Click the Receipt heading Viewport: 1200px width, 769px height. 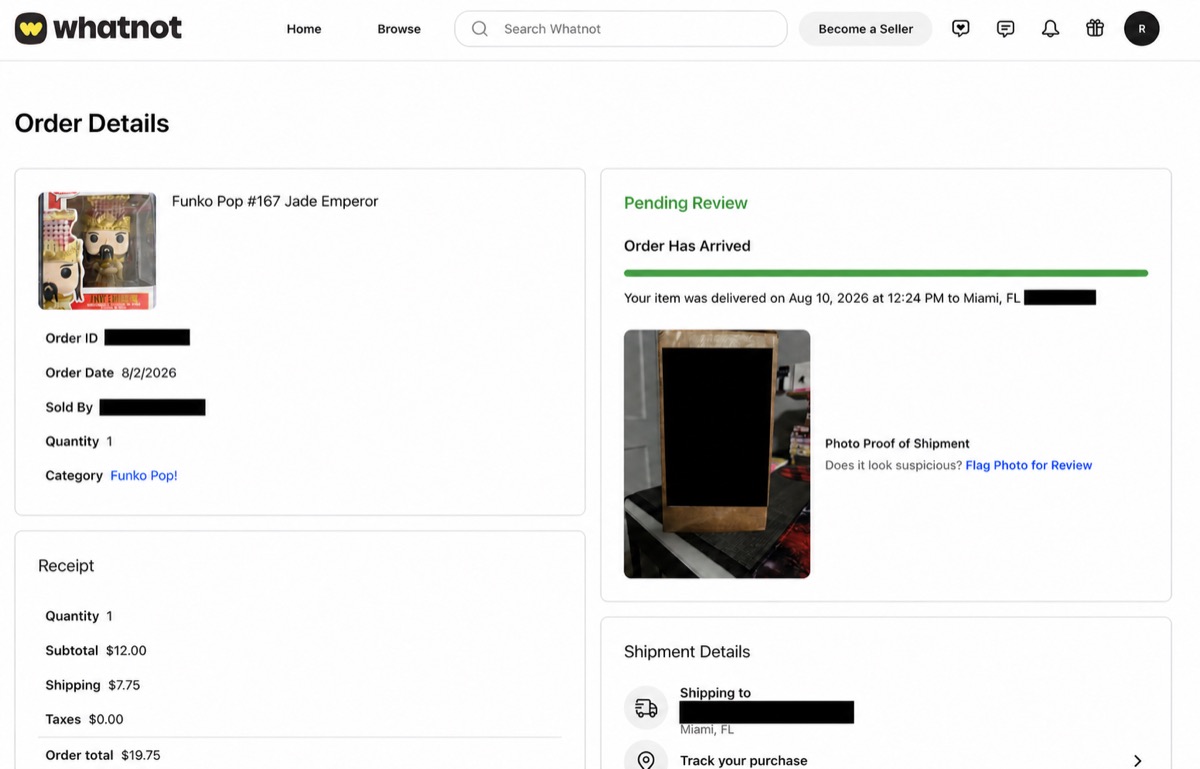[66, 566]
